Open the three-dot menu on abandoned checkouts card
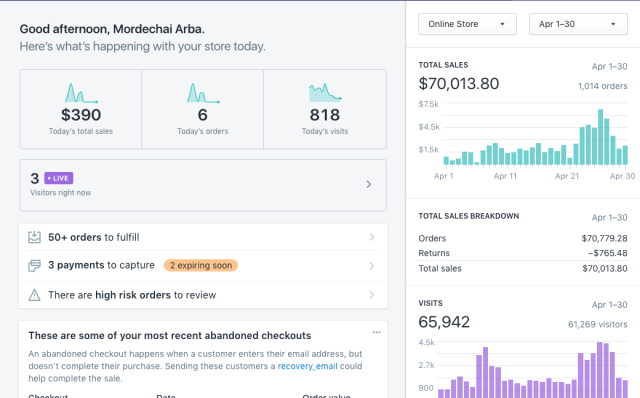Image resolution: width=640 pixels, height=398 pixels. tap(376, 332)
